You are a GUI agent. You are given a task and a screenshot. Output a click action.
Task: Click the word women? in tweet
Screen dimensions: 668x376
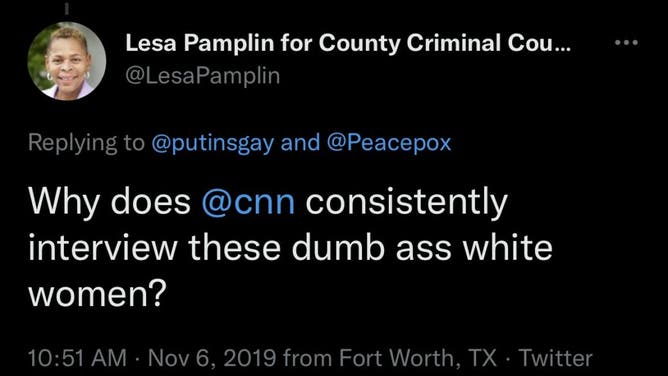click(x=97, y=295)
